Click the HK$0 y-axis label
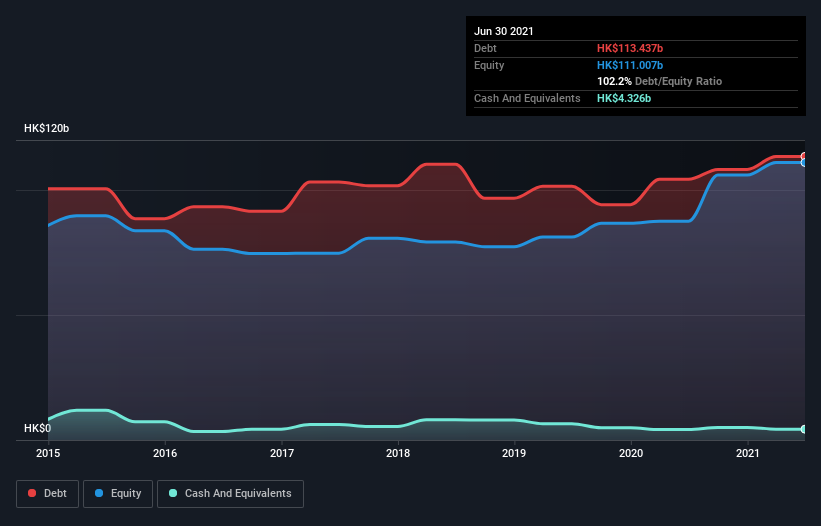 pos(38,428)
